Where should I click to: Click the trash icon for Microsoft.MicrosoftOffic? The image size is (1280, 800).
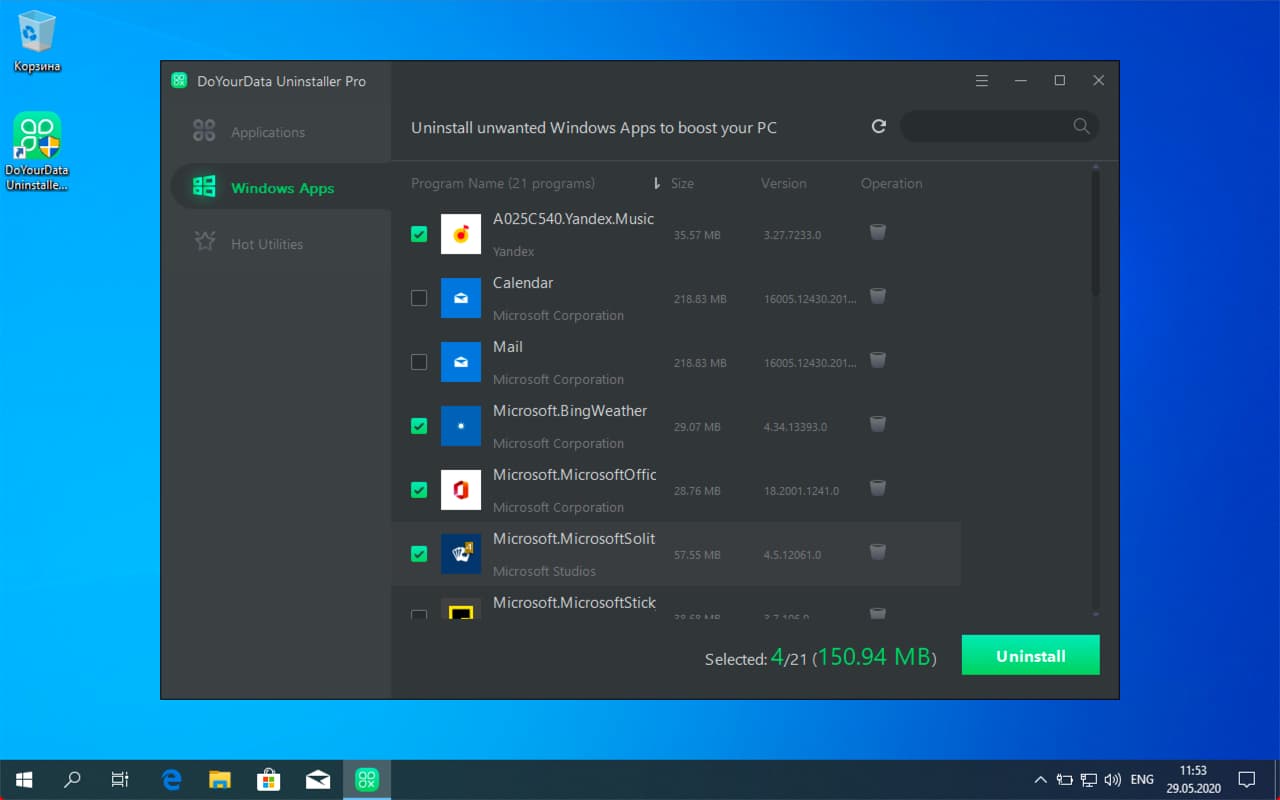[877, 489]
